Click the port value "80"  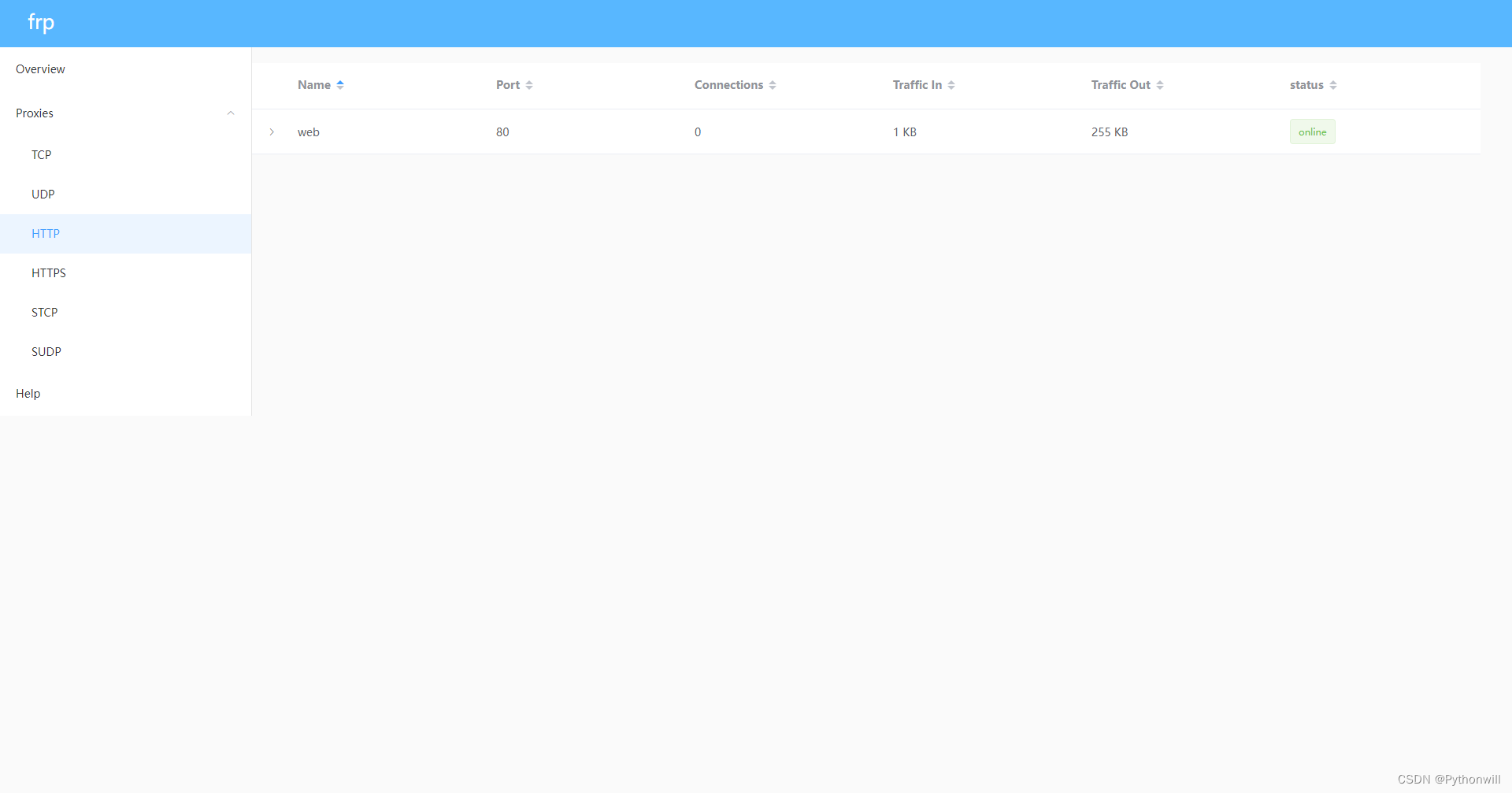pos(502,132)
